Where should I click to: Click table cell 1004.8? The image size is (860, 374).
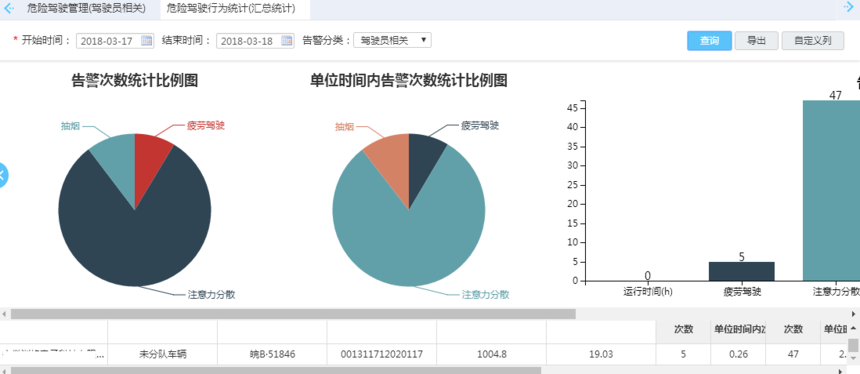tap(492, 354)
